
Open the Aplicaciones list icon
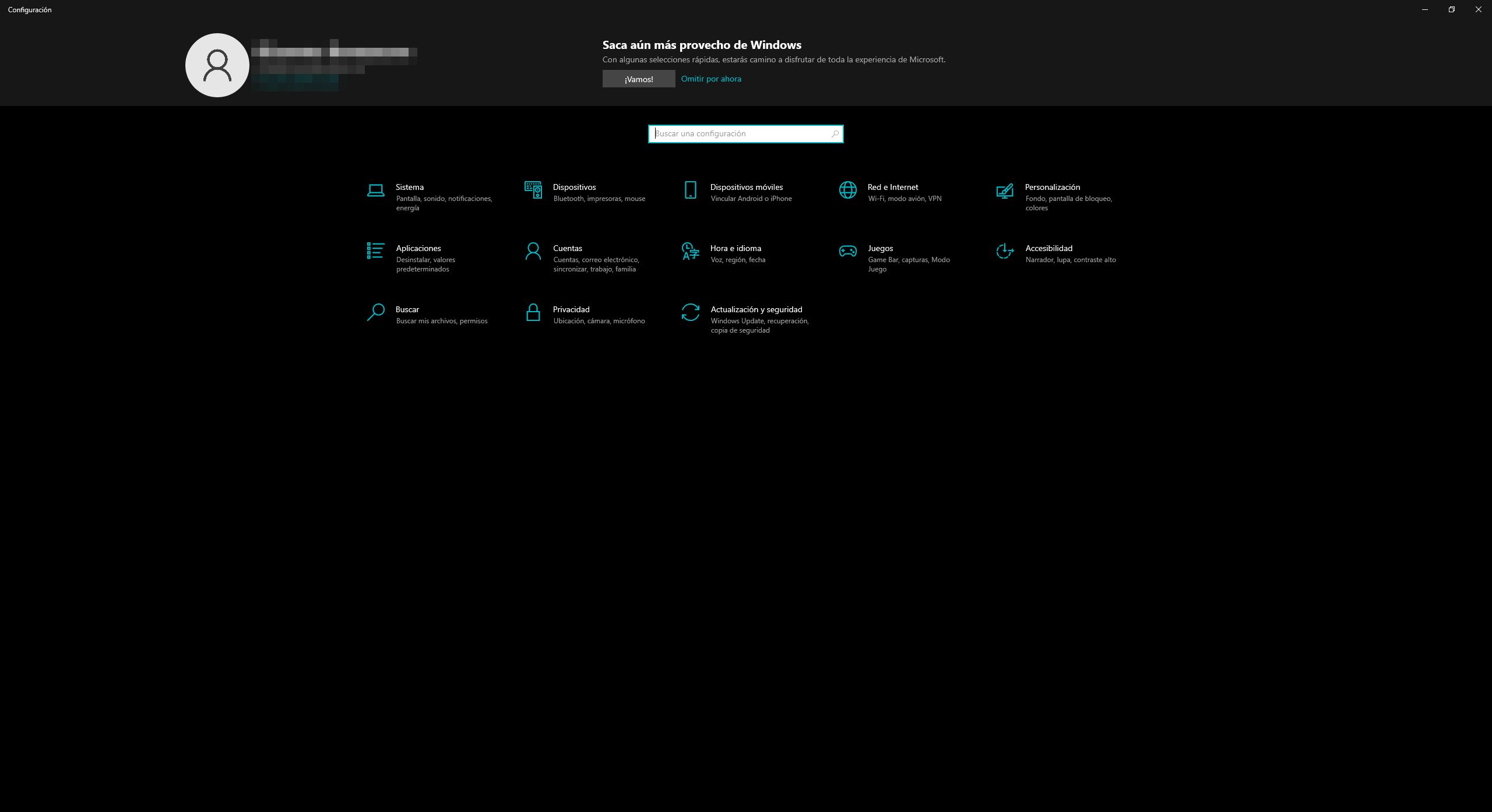click(375, 250)
